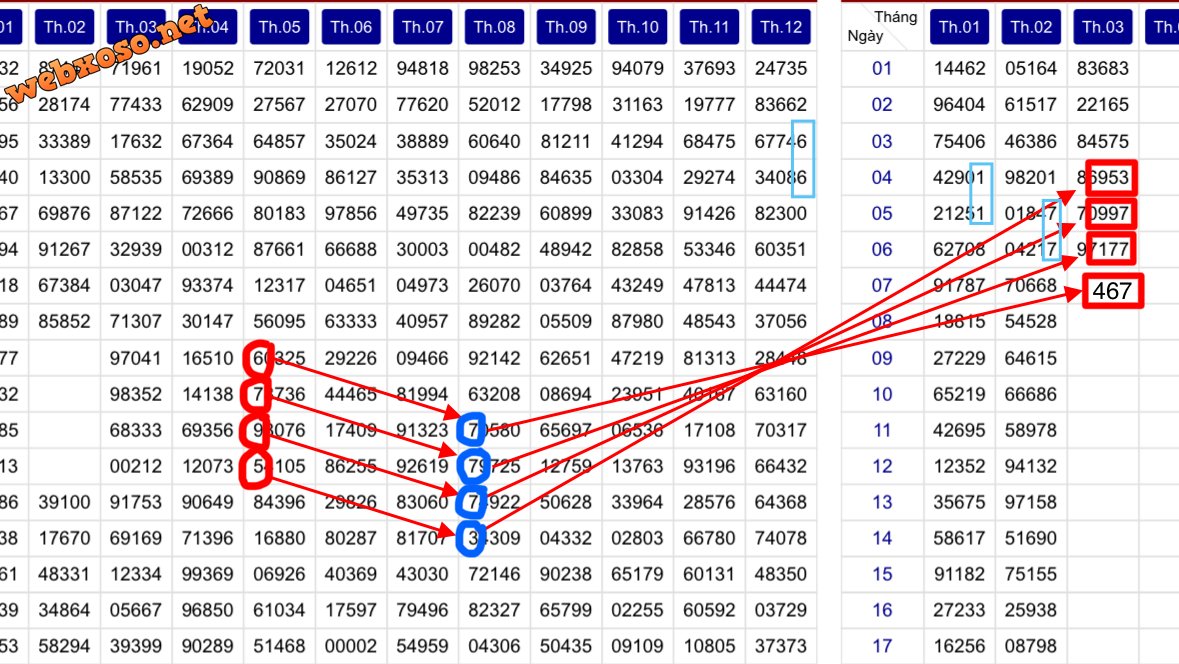Viewport: 1179px width, 664px height.
Task: Select day 01 row label
Action: pos(881,69)
